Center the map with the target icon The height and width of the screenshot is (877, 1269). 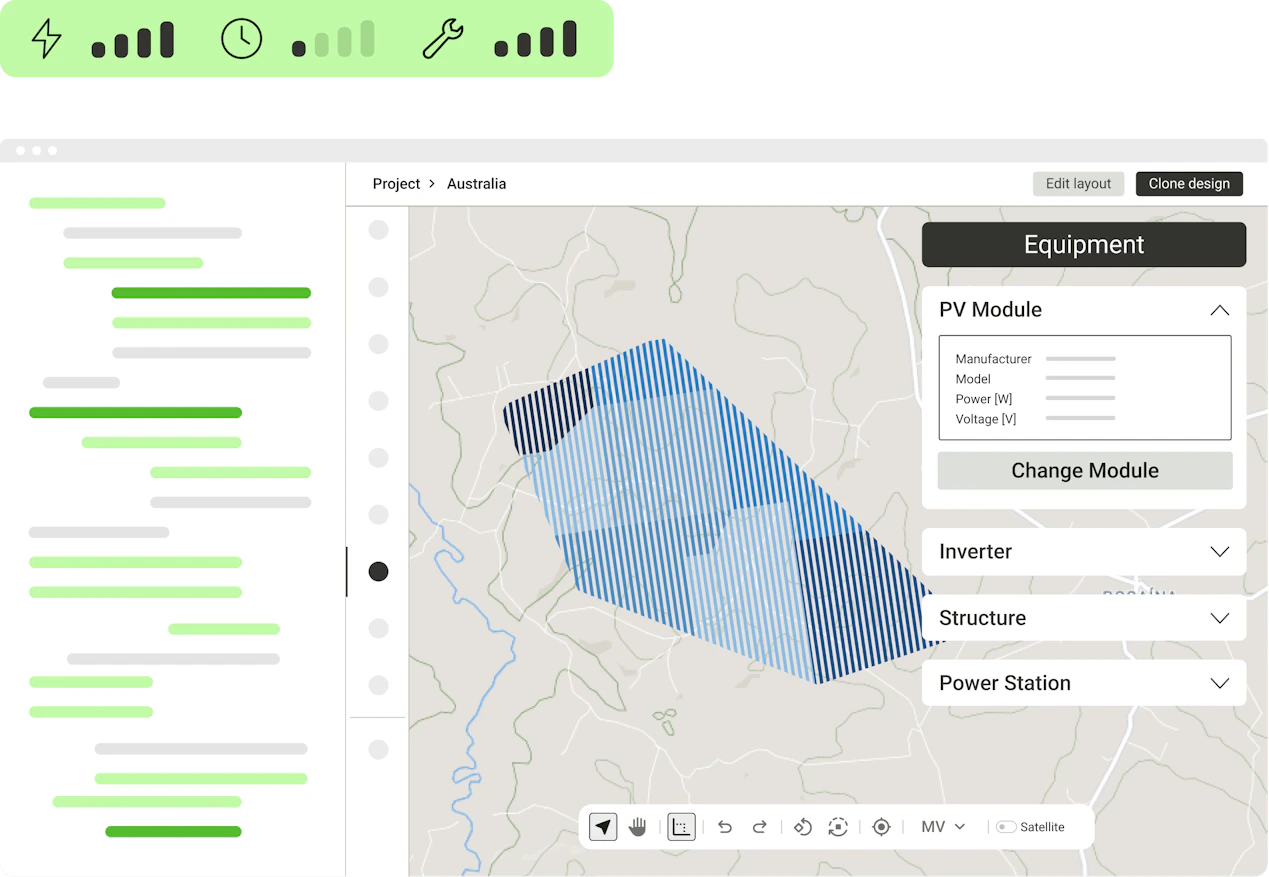point(881,827)
